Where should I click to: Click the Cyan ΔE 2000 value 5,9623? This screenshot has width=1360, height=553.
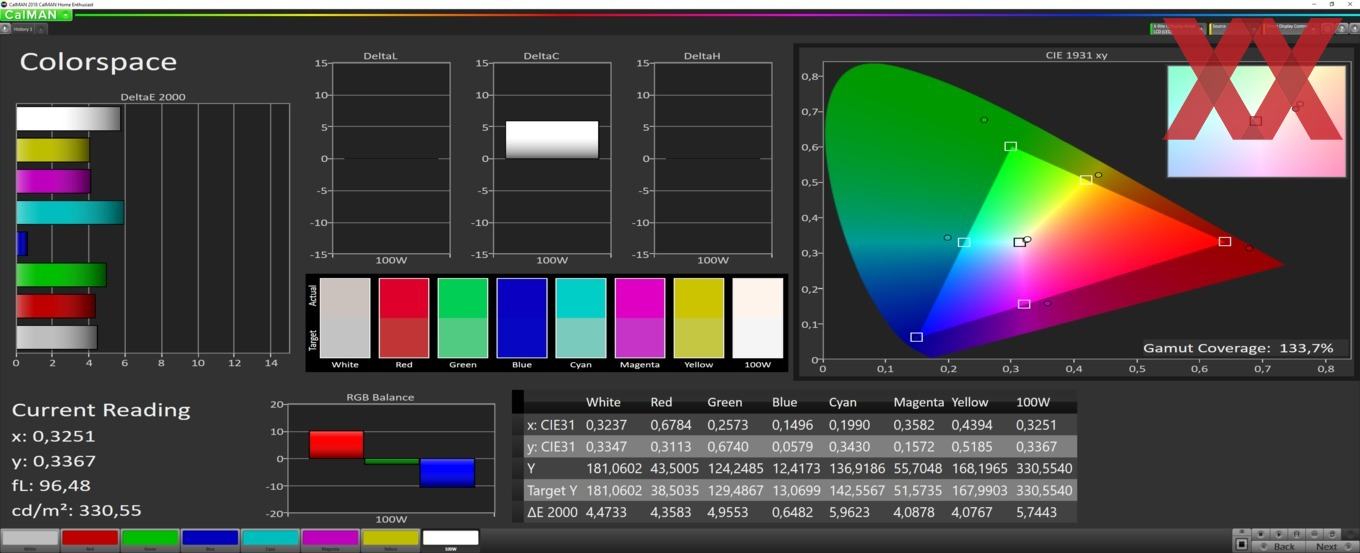coord(856,512)
